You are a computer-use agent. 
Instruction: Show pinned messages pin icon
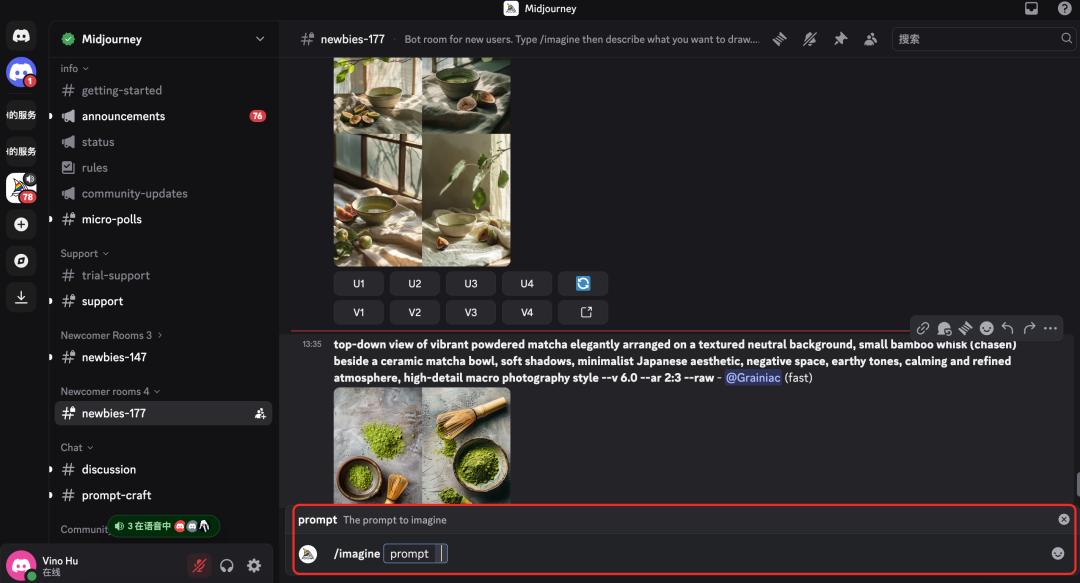(840, 39)
